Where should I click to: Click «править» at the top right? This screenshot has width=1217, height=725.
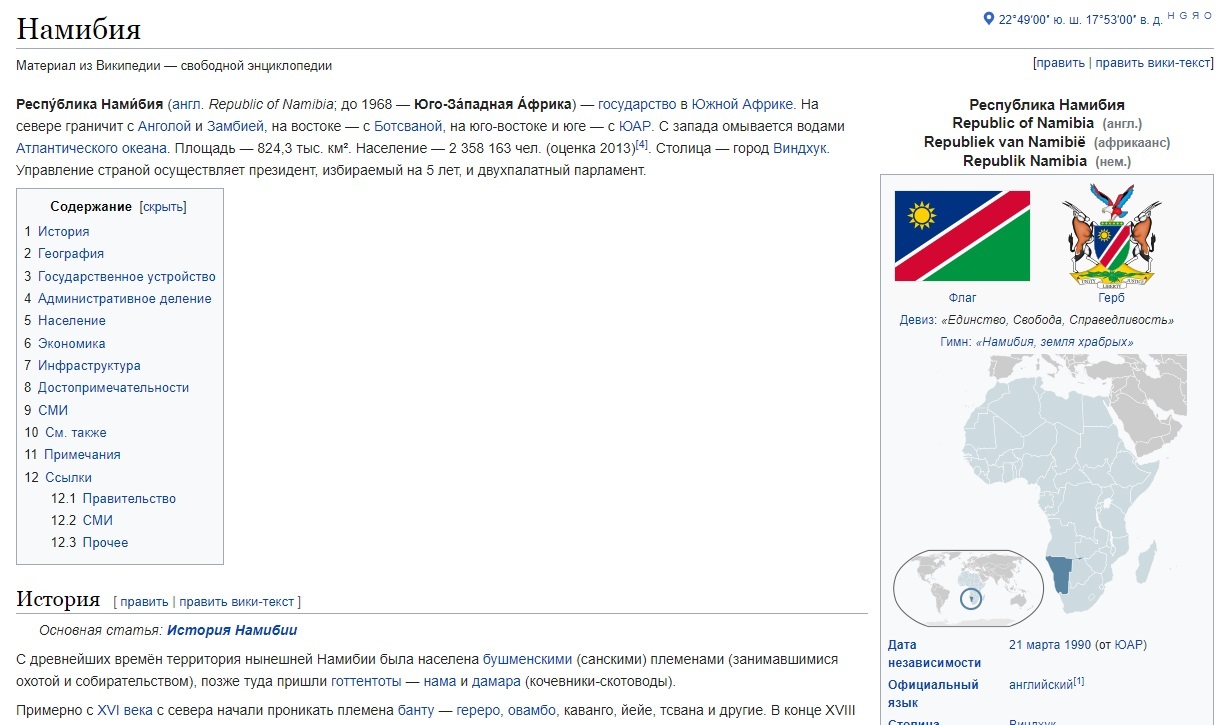coord(1060,63)
